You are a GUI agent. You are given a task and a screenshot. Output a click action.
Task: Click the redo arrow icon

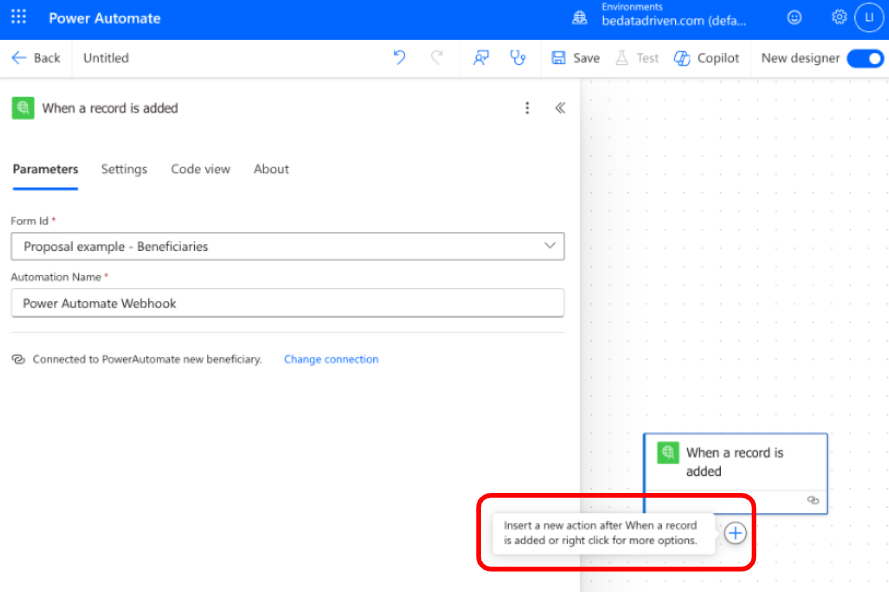[437, 57]
